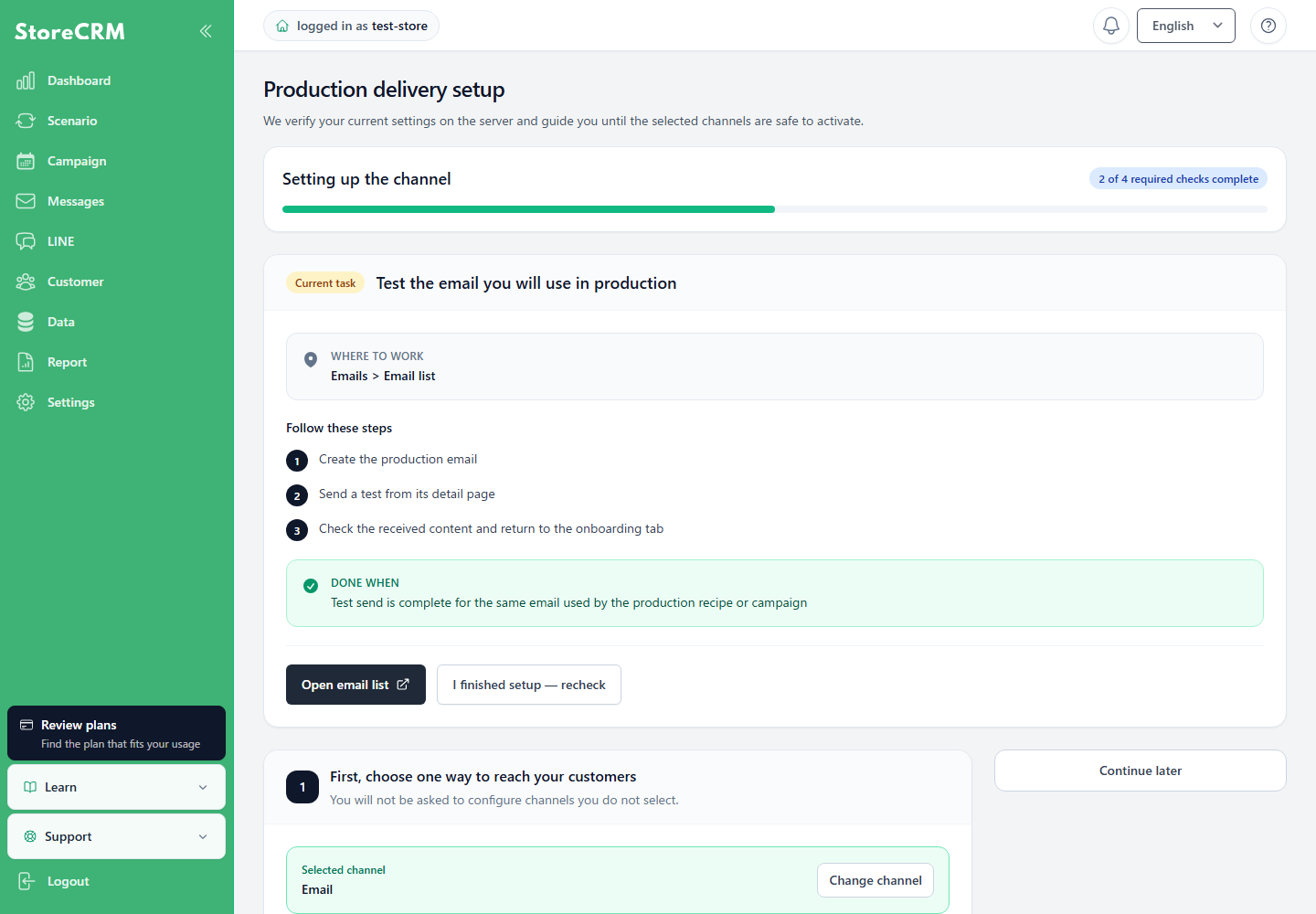
Task: Click the setup progress bar
Action: point(775,209)
